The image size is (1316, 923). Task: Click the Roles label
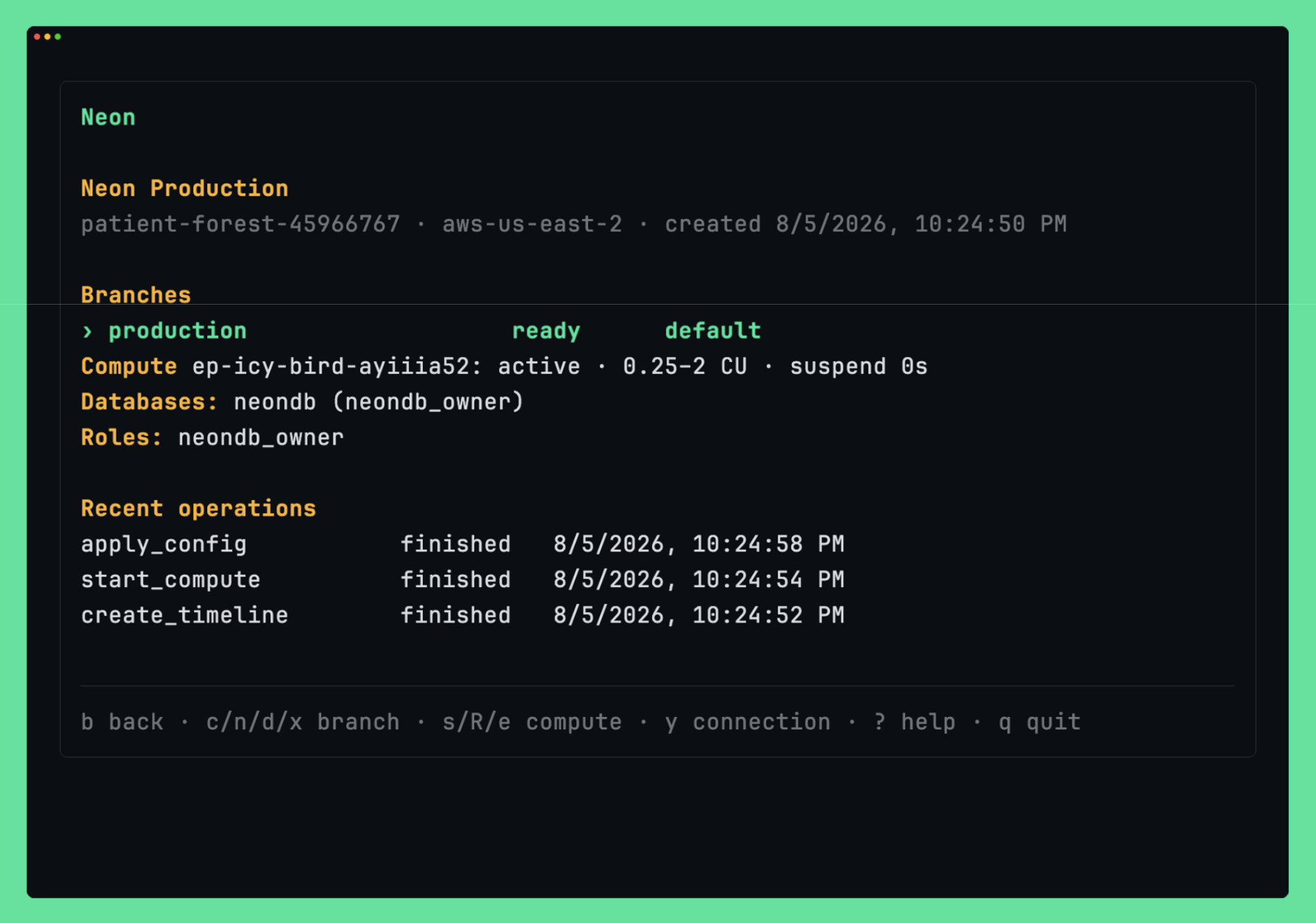click(x=122, y=437)
